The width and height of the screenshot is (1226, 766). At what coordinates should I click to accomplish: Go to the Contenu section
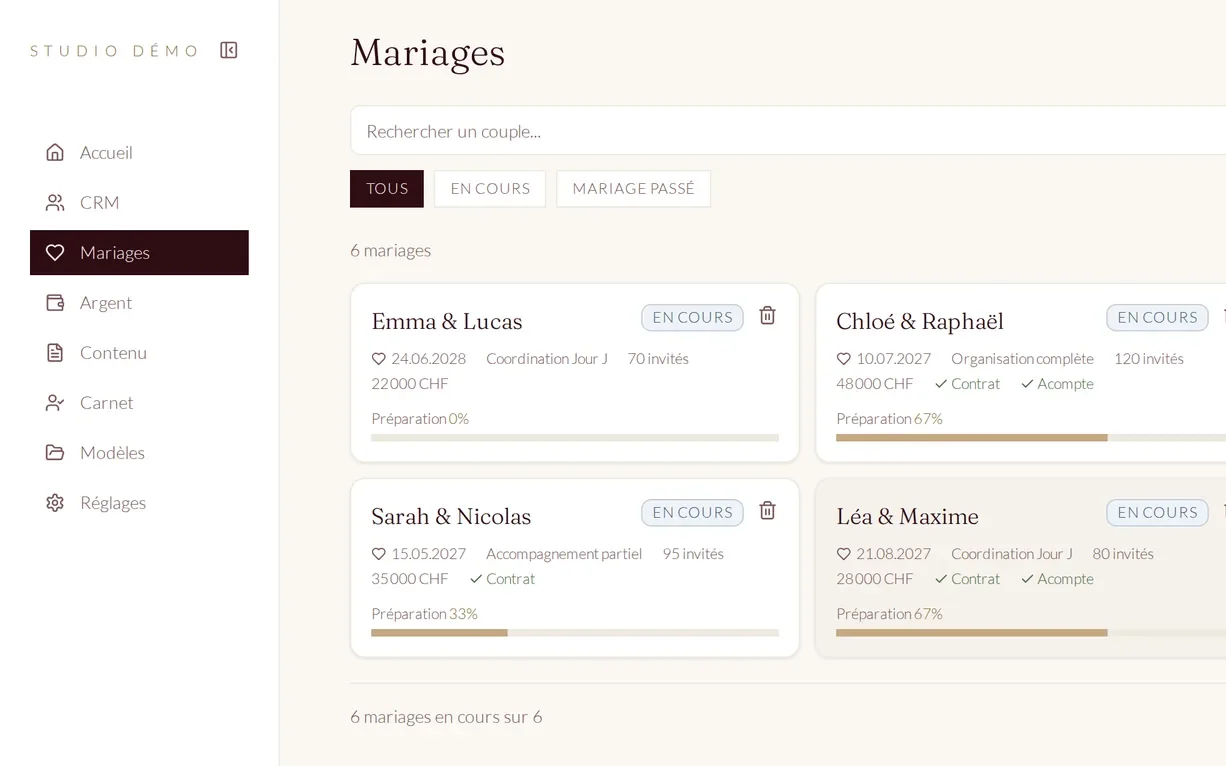tap(139, 352)
